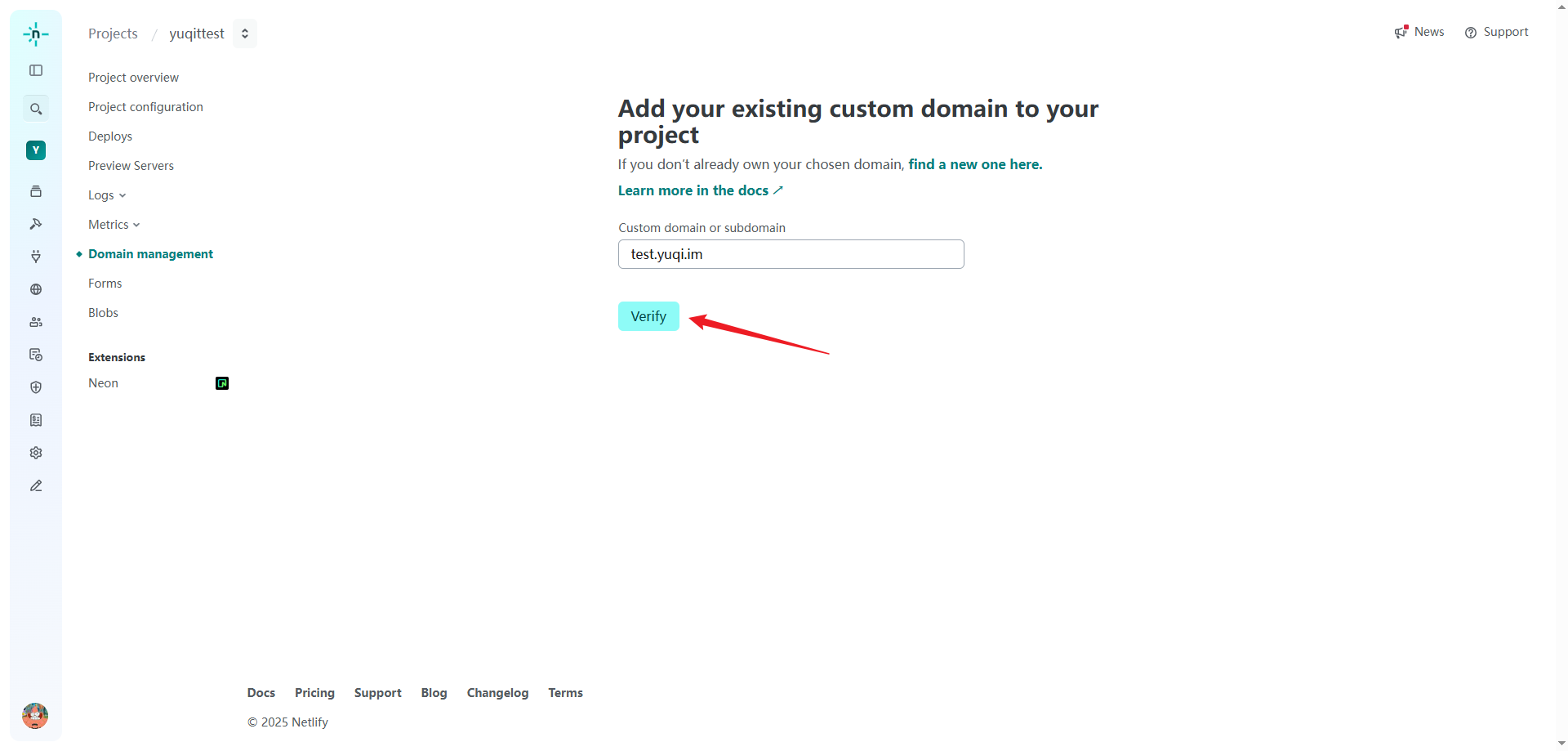Open the globe domains icon
The width and height of the screenshot is (1568, 751).
36,289
